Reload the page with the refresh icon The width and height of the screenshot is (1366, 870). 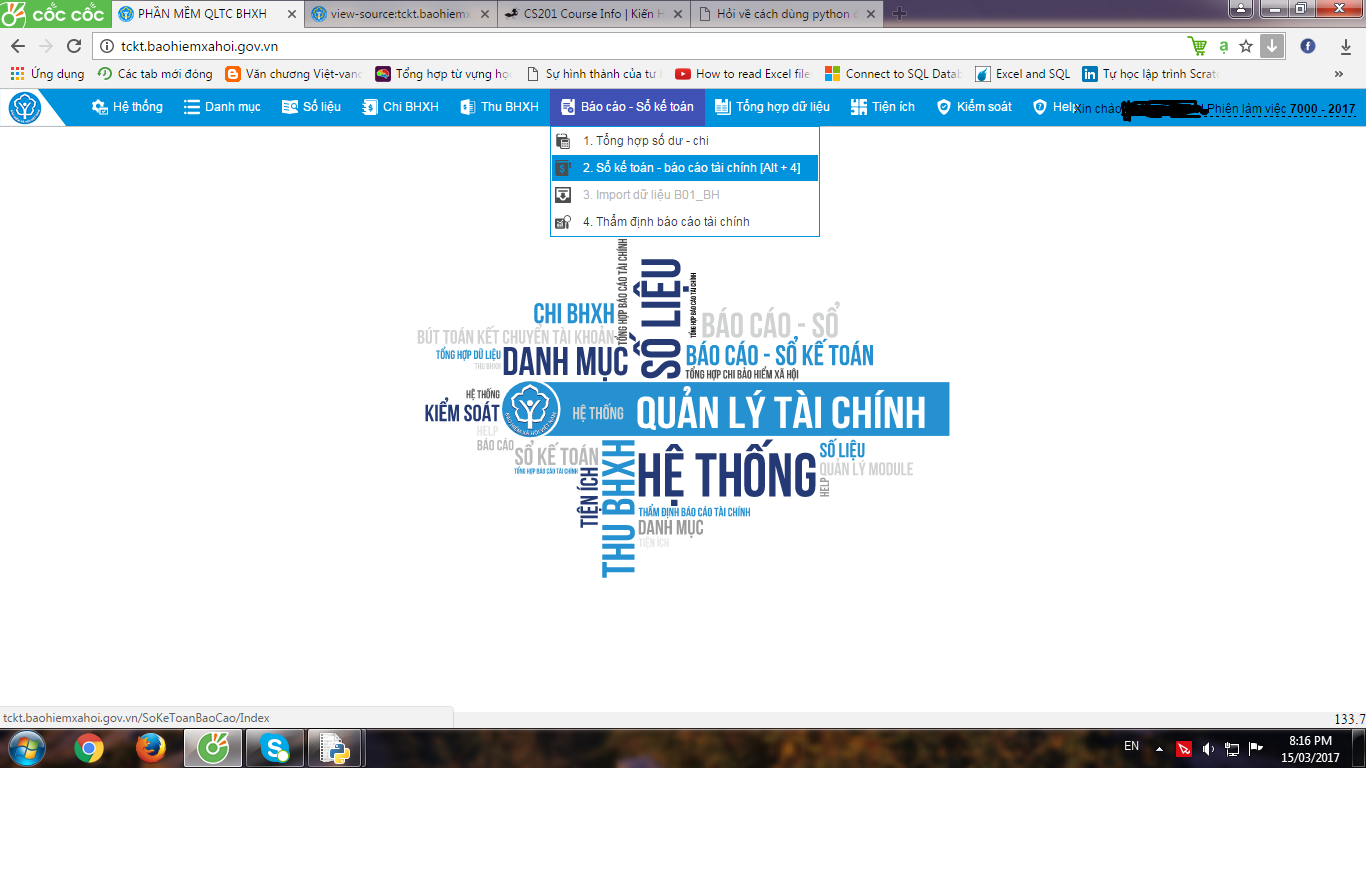tap(74, 46)
